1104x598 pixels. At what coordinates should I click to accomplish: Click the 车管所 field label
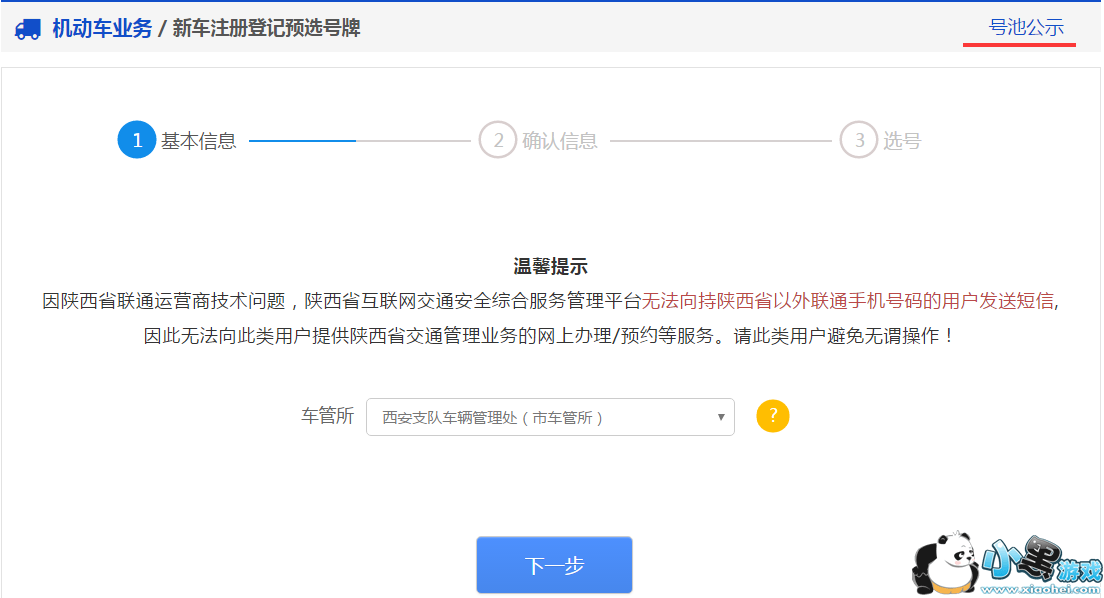(x=327, y=416)
